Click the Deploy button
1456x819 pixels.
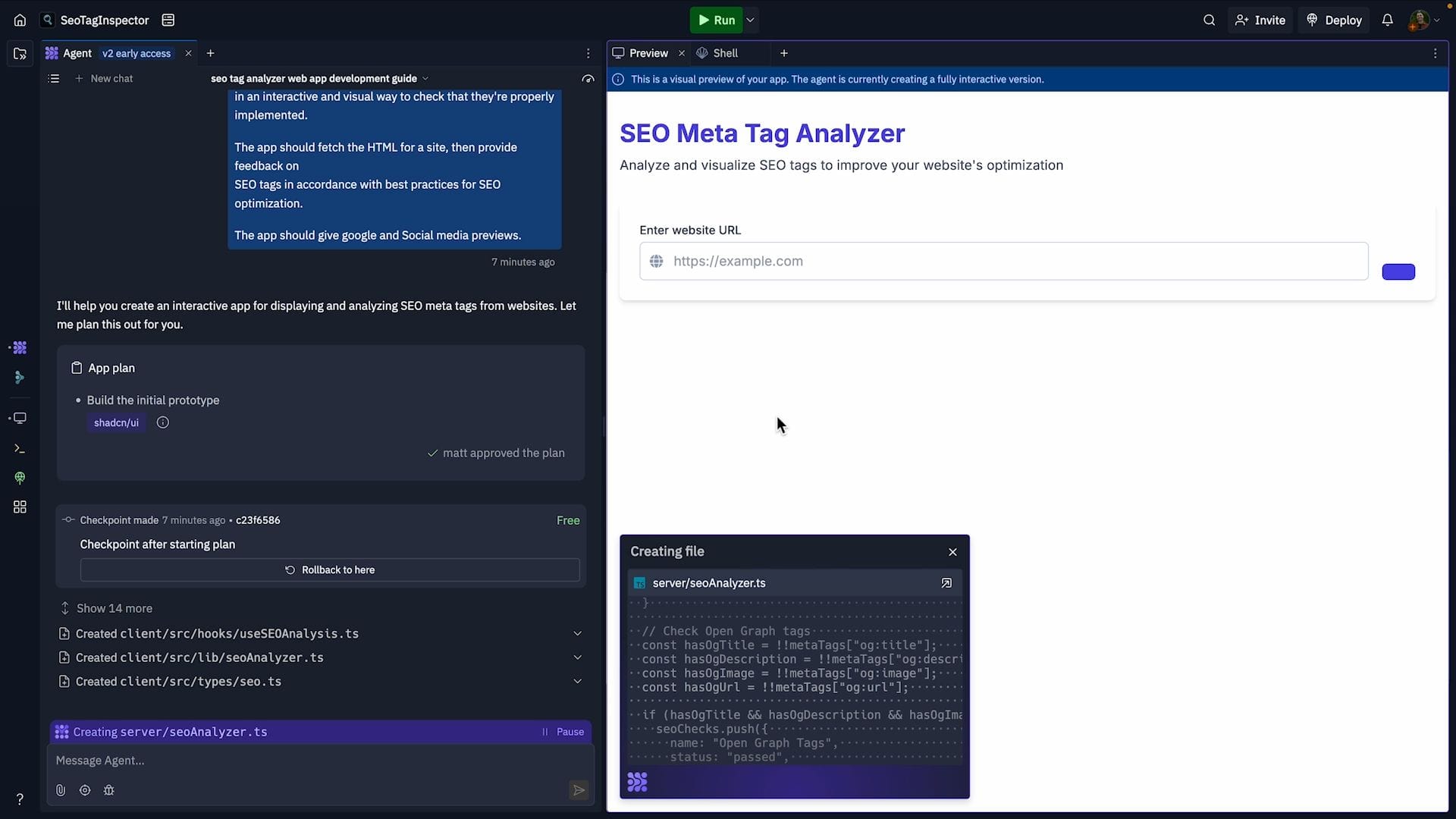pyautogui.click(x=1334, y=20)
